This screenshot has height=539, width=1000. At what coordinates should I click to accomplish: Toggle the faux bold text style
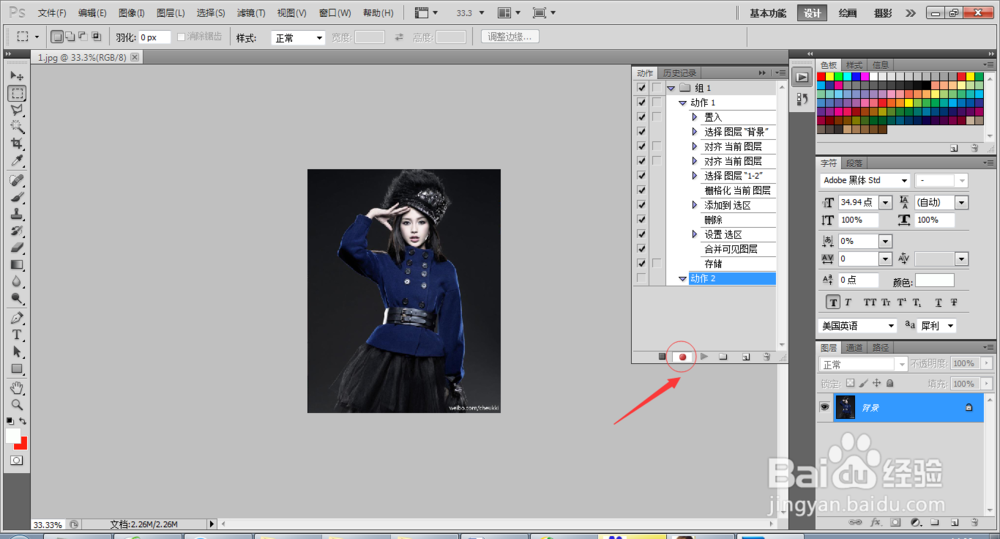pyautogui.click(x=833, y=302)
